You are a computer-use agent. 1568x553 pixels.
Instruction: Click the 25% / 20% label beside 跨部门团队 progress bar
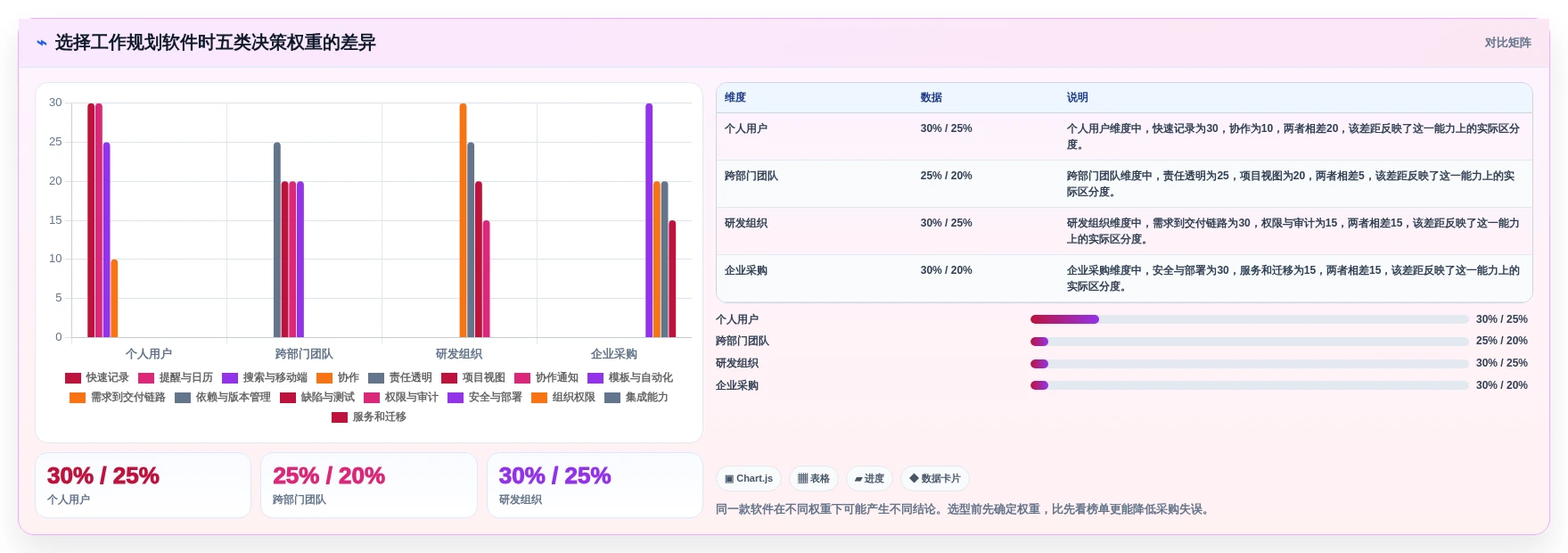(x=1502, y=341)
